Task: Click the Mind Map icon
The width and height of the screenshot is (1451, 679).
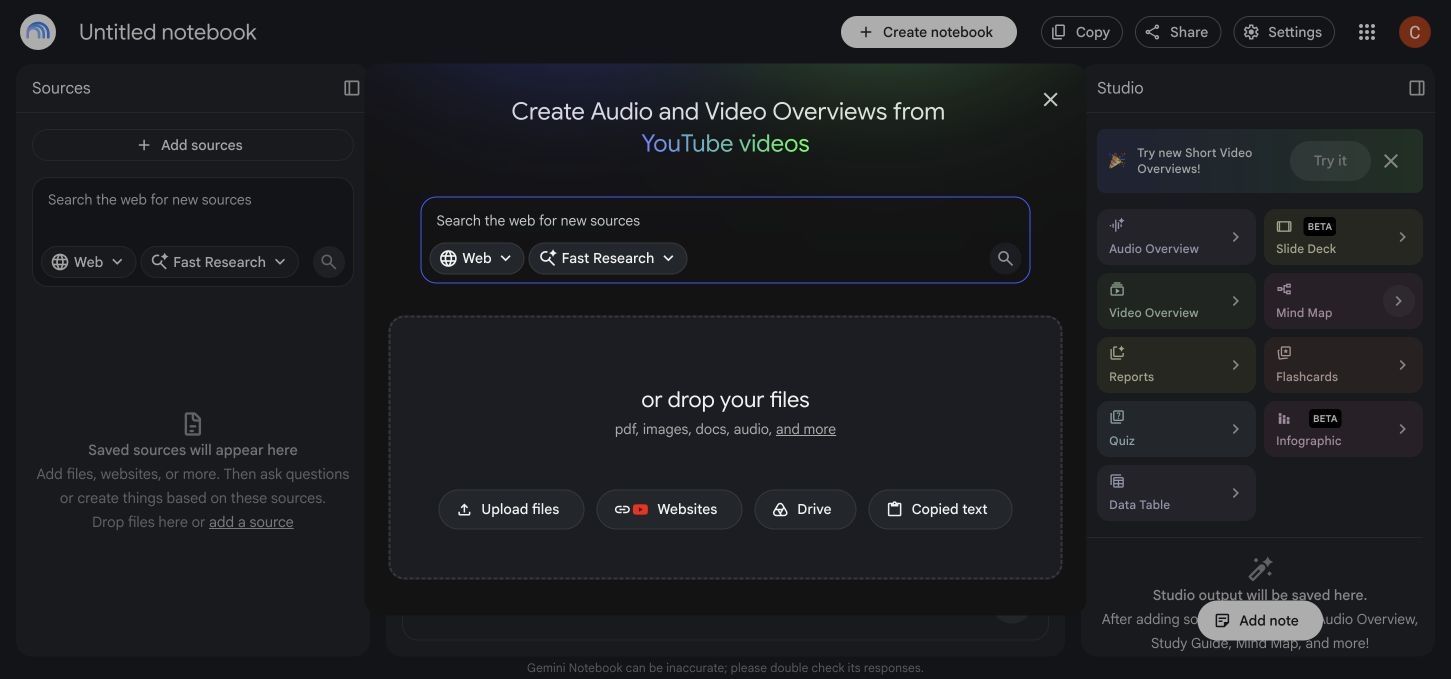Action: pos(1284,289)
